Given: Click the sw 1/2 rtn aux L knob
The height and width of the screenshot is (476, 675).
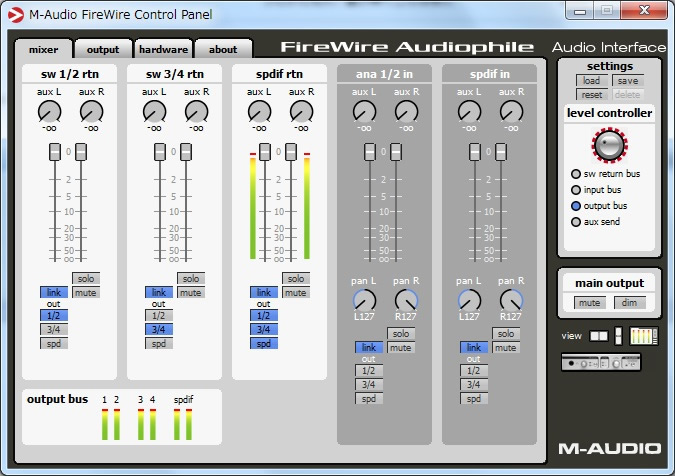Looking at the screenshot, I should pyautogui.click(x=50, y=112).
